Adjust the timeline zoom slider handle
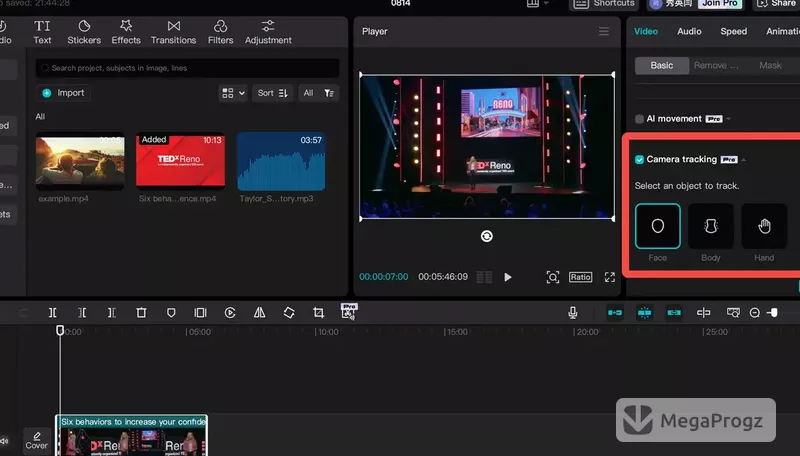 (x=773, y=313)
